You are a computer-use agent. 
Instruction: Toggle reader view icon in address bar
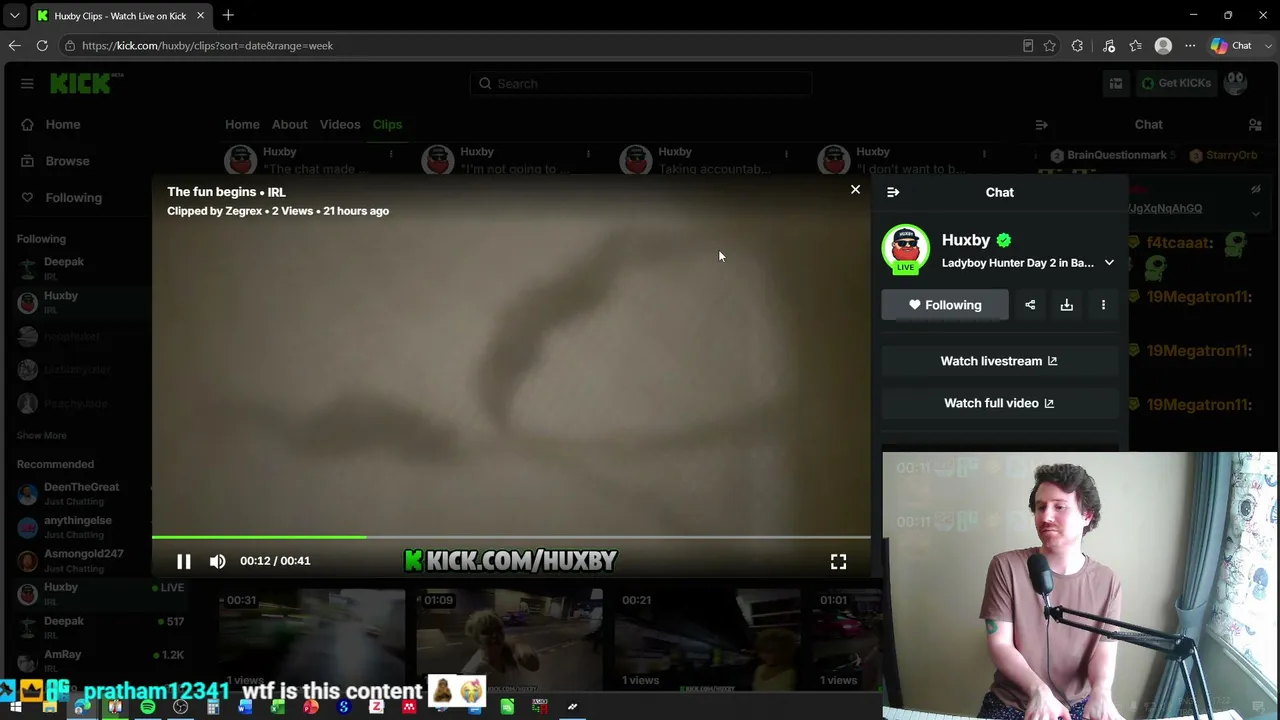coord(1028,46)
